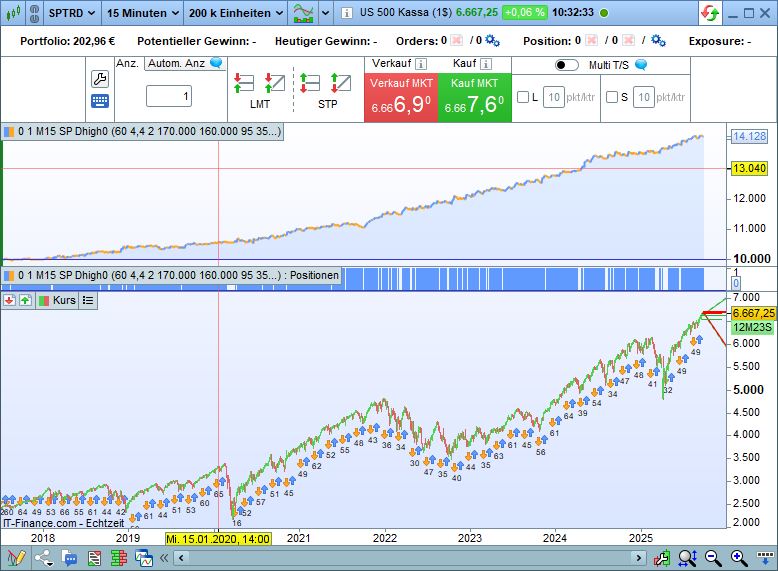Open the SPTRD template dropdown

click(72, 13)
